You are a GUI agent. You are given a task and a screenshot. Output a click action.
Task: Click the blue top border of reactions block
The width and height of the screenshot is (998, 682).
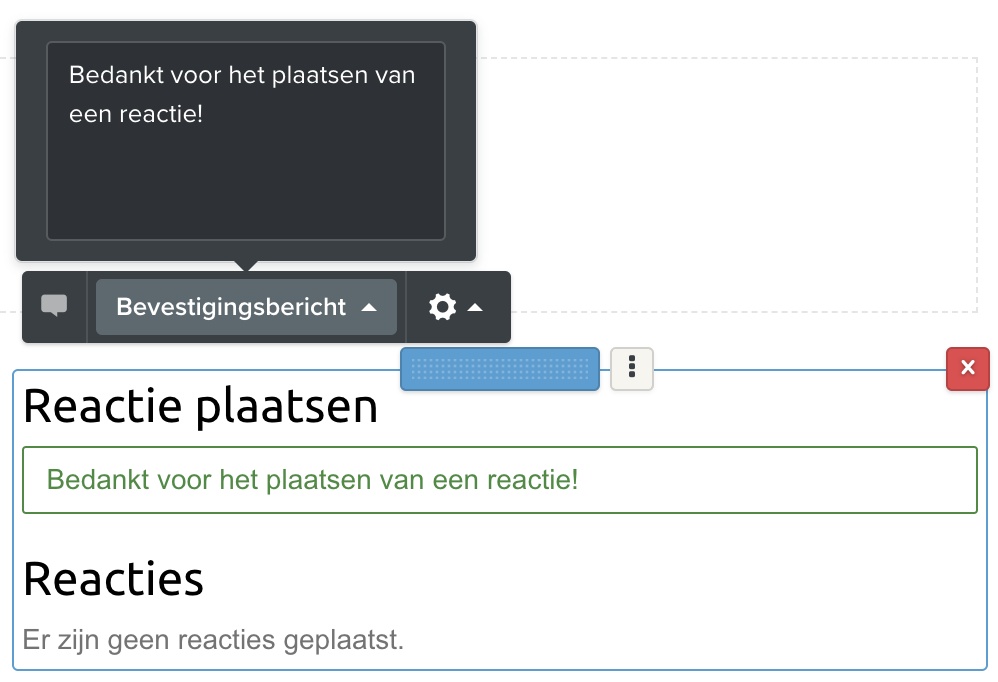pyautogui.click(x=800, y=370)
